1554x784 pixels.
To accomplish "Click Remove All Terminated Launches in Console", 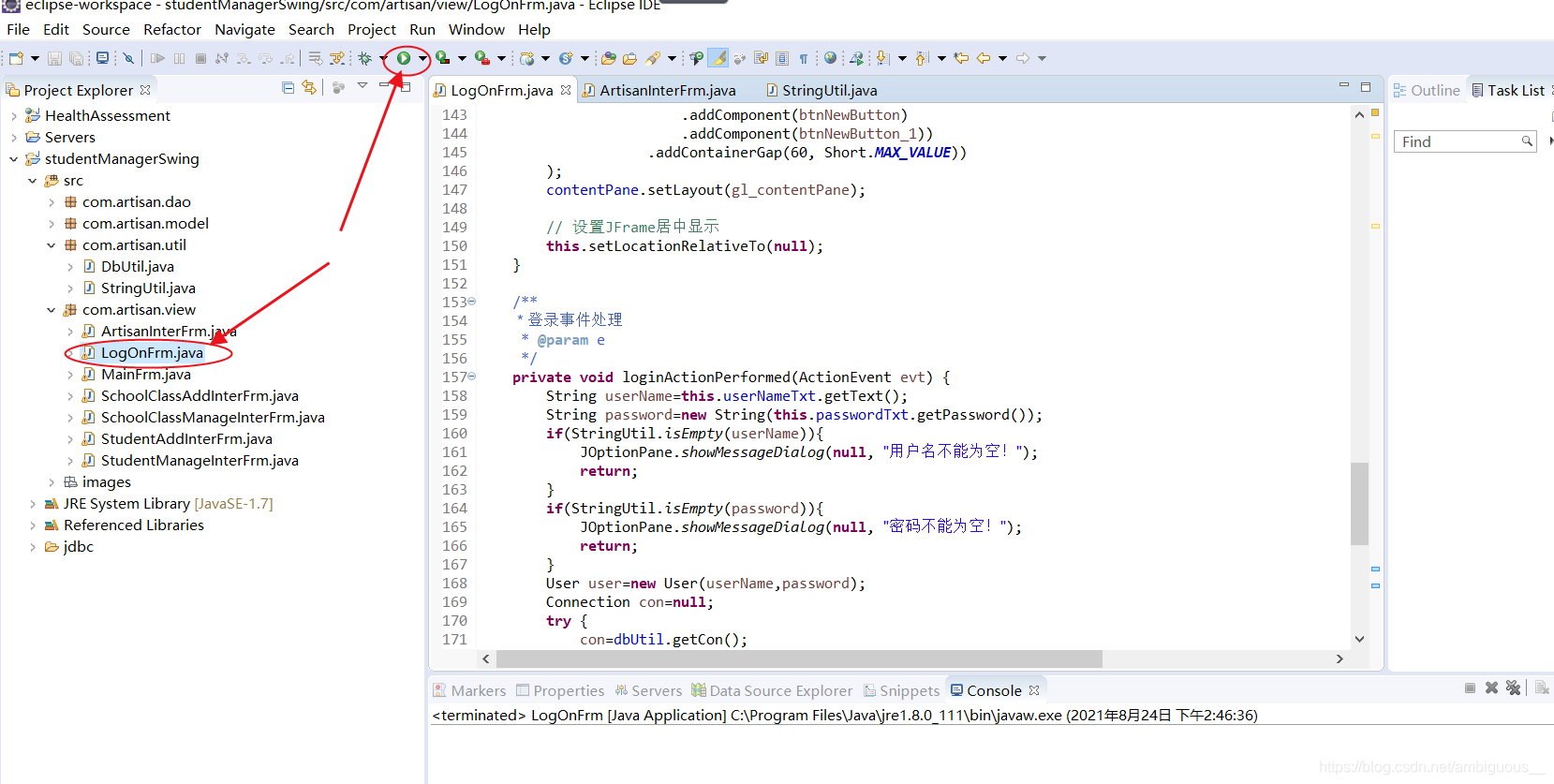I will click(x=1513, y=688).
